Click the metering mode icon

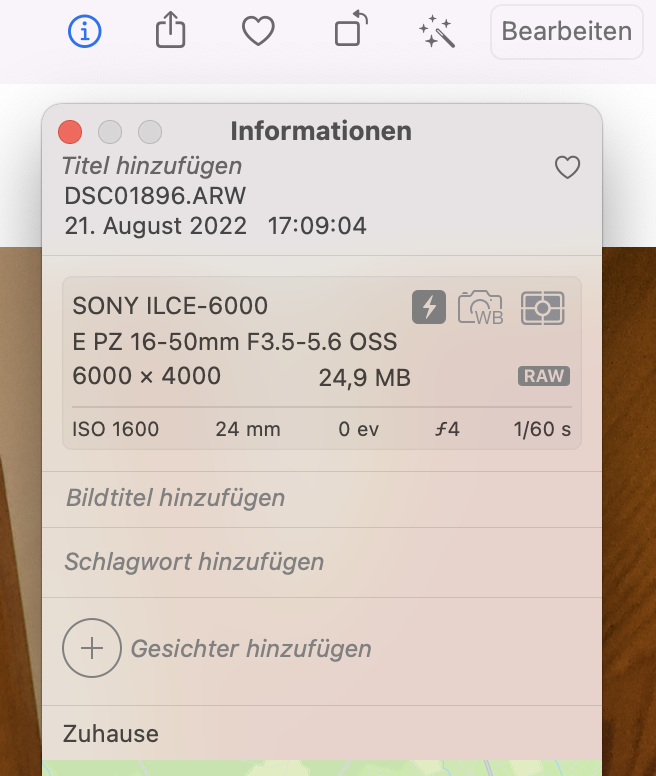[542, 307]
